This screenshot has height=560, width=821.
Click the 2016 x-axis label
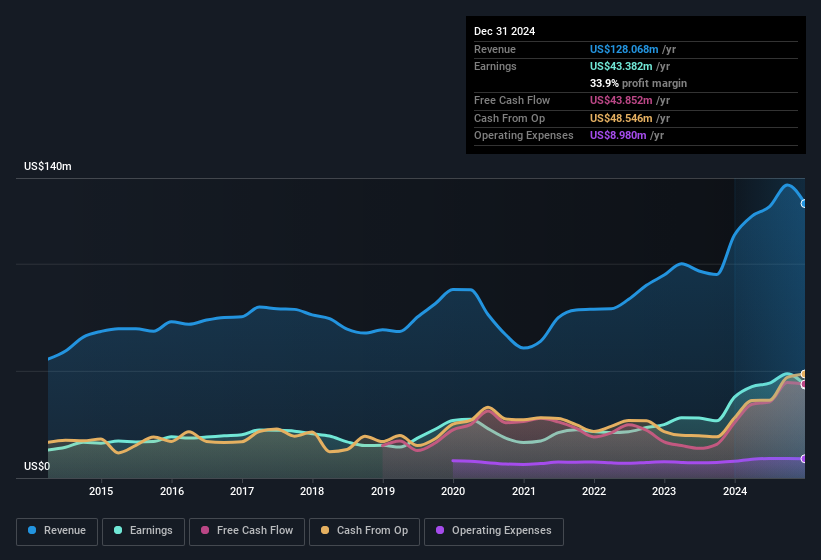[x=172, y=491]
